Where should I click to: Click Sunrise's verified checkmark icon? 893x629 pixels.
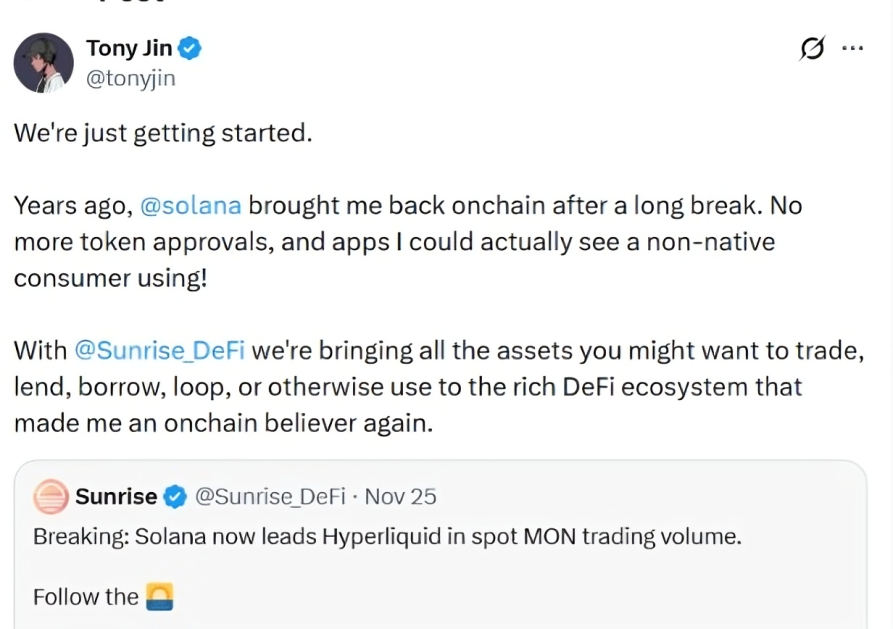[x=174, y=496]
